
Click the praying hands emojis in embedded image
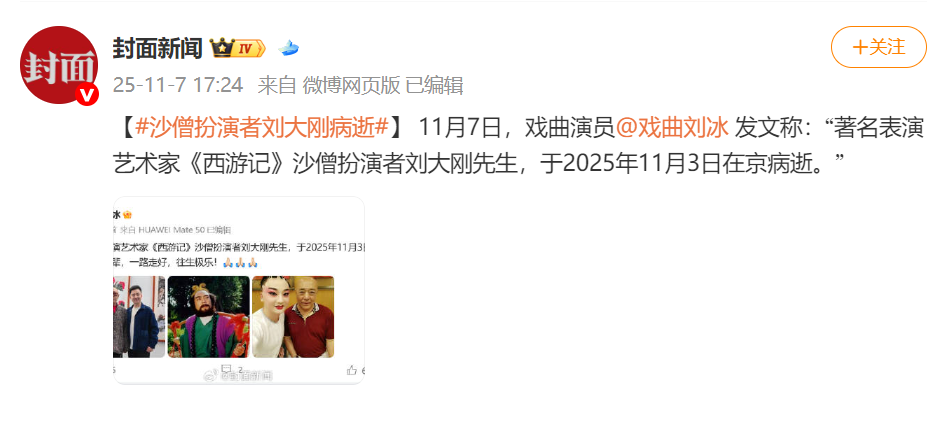pos(241,263)
